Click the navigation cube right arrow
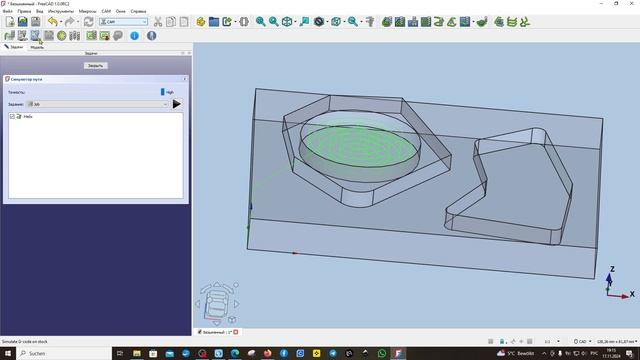Screen dimensions: 640x360 237,304
